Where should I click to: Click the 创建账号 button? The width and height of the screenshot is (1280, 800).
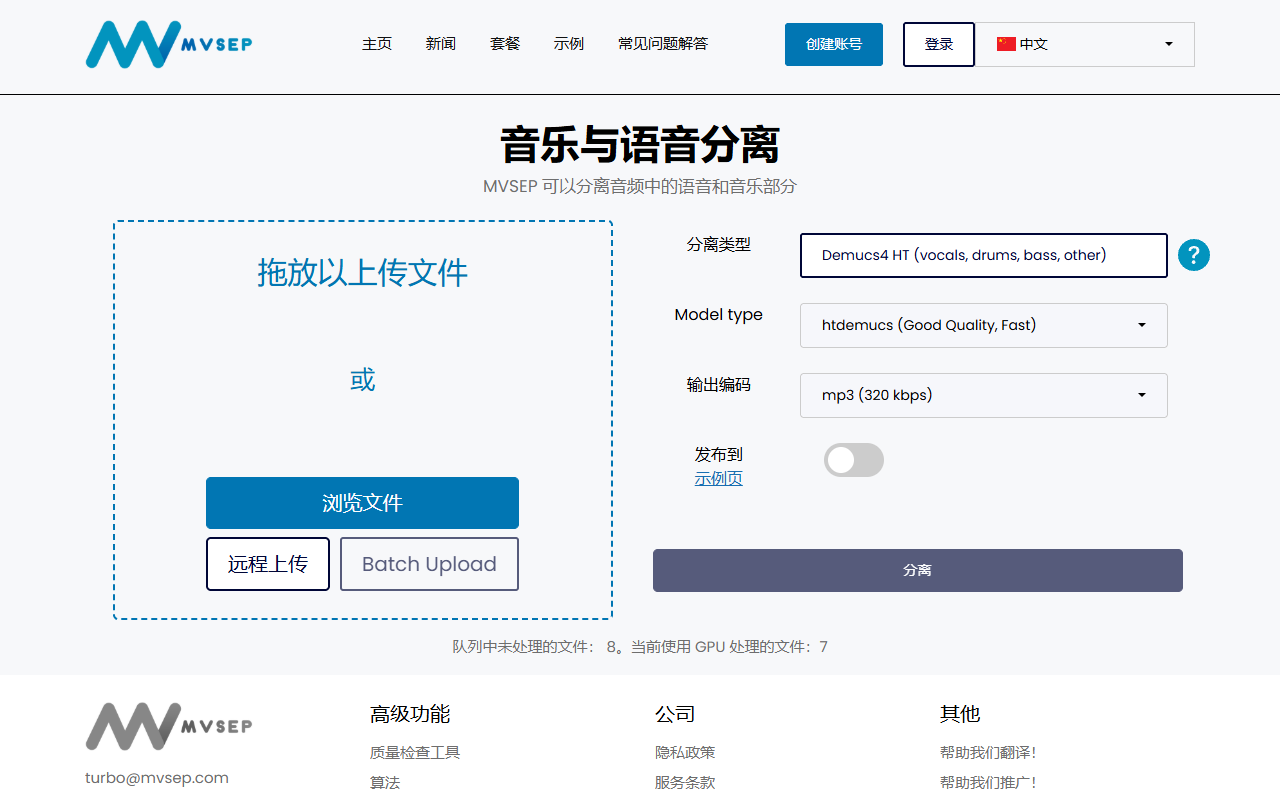click(x=834, y=44)
